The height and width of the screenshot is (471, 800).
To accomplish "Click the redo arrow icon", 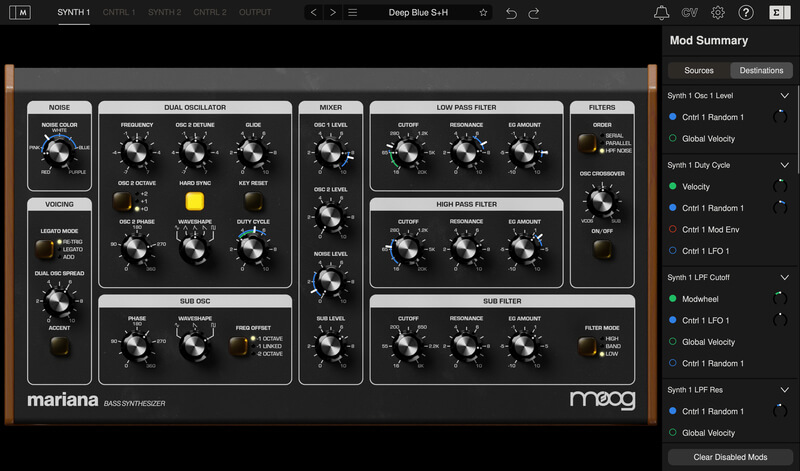I will click(534, 13).
